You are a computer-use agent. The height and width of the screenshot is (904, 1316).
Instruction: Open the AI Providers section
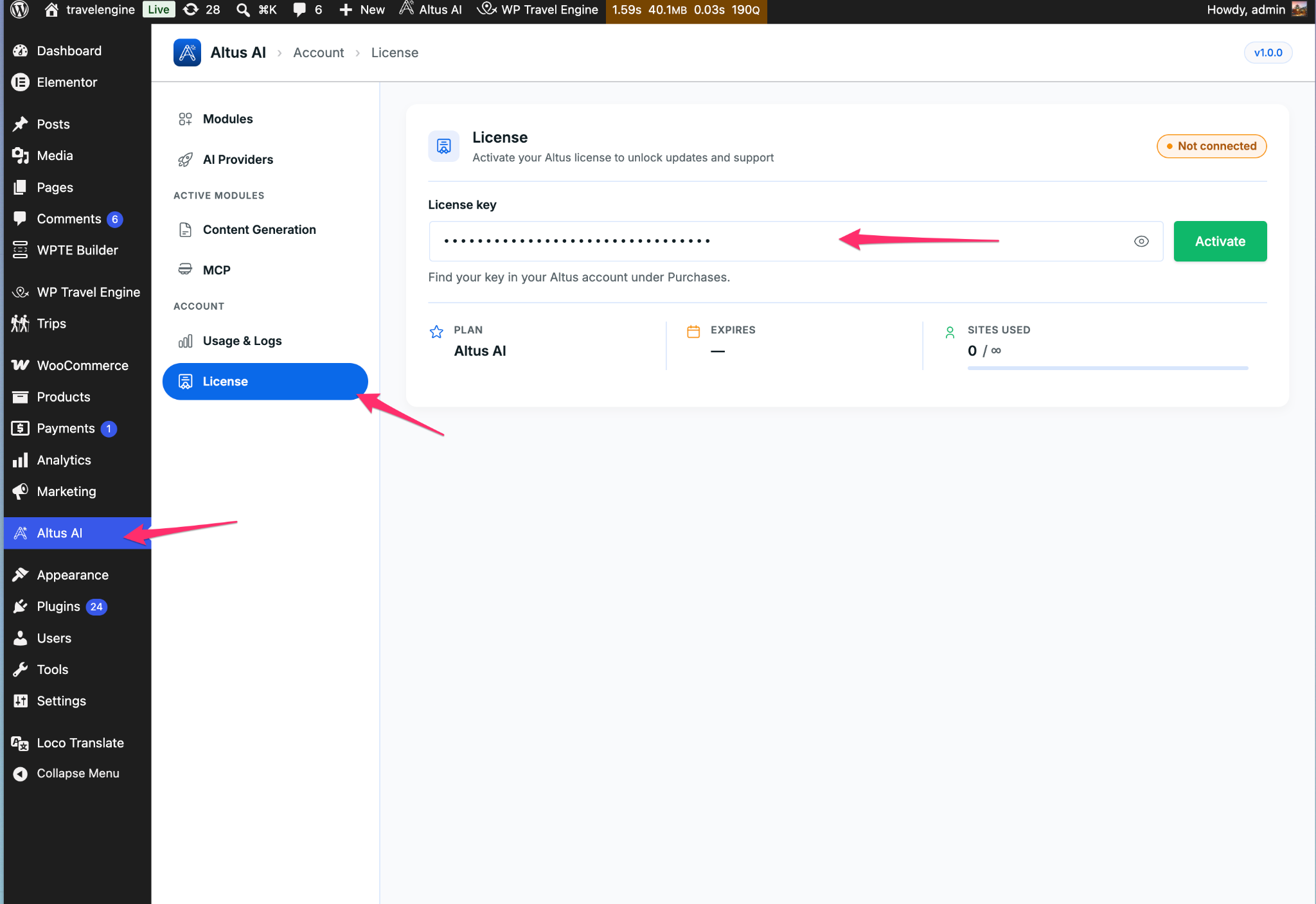265,159
